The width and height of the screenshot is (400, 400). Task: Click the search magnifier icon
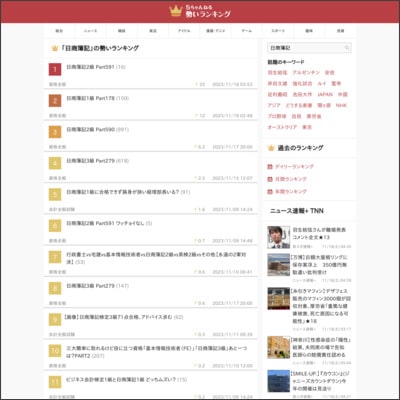(x=347, y=48)
